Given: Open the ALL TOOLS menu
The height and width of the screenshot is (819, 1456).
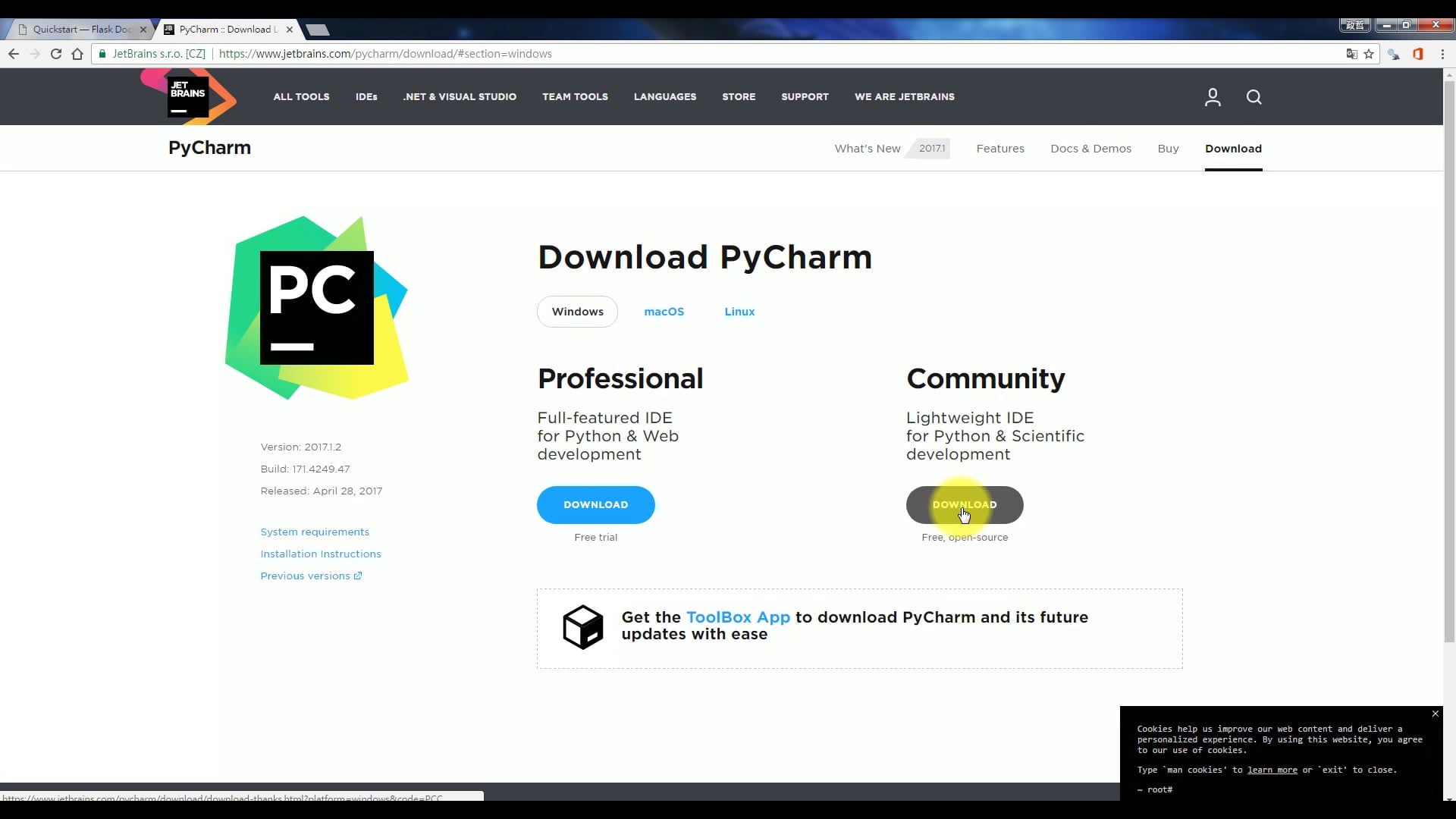Looking at the screenshot, I should point(301,96).
